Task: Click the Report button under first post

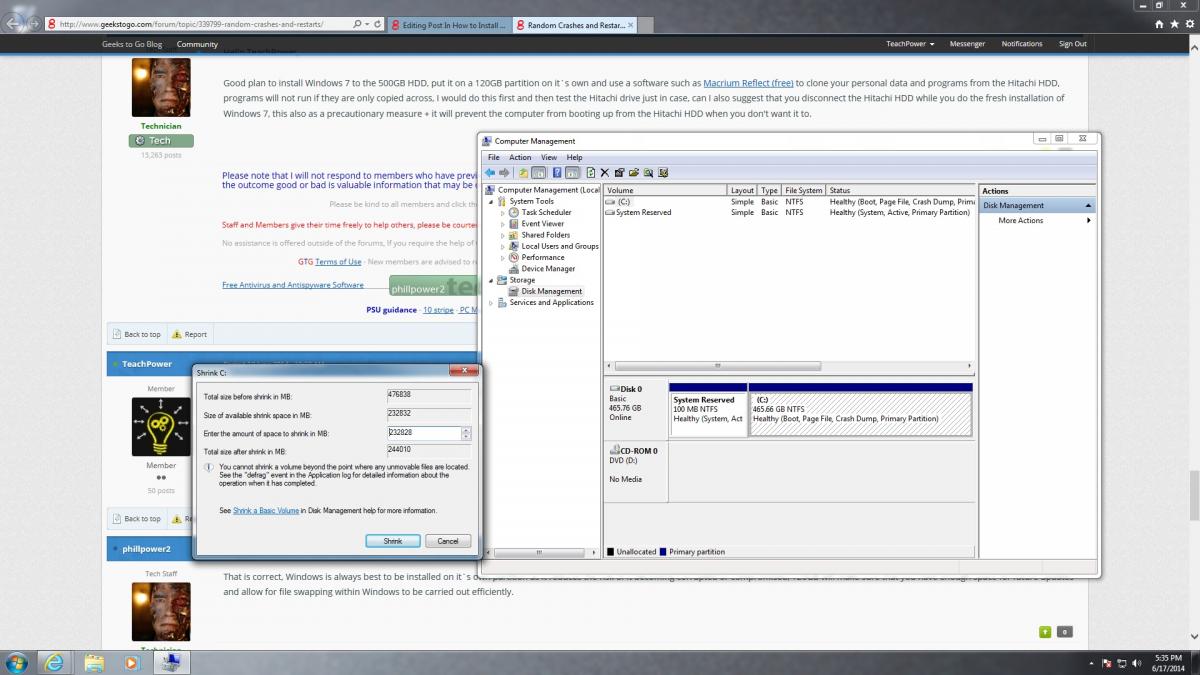Action: pos(189,334)
